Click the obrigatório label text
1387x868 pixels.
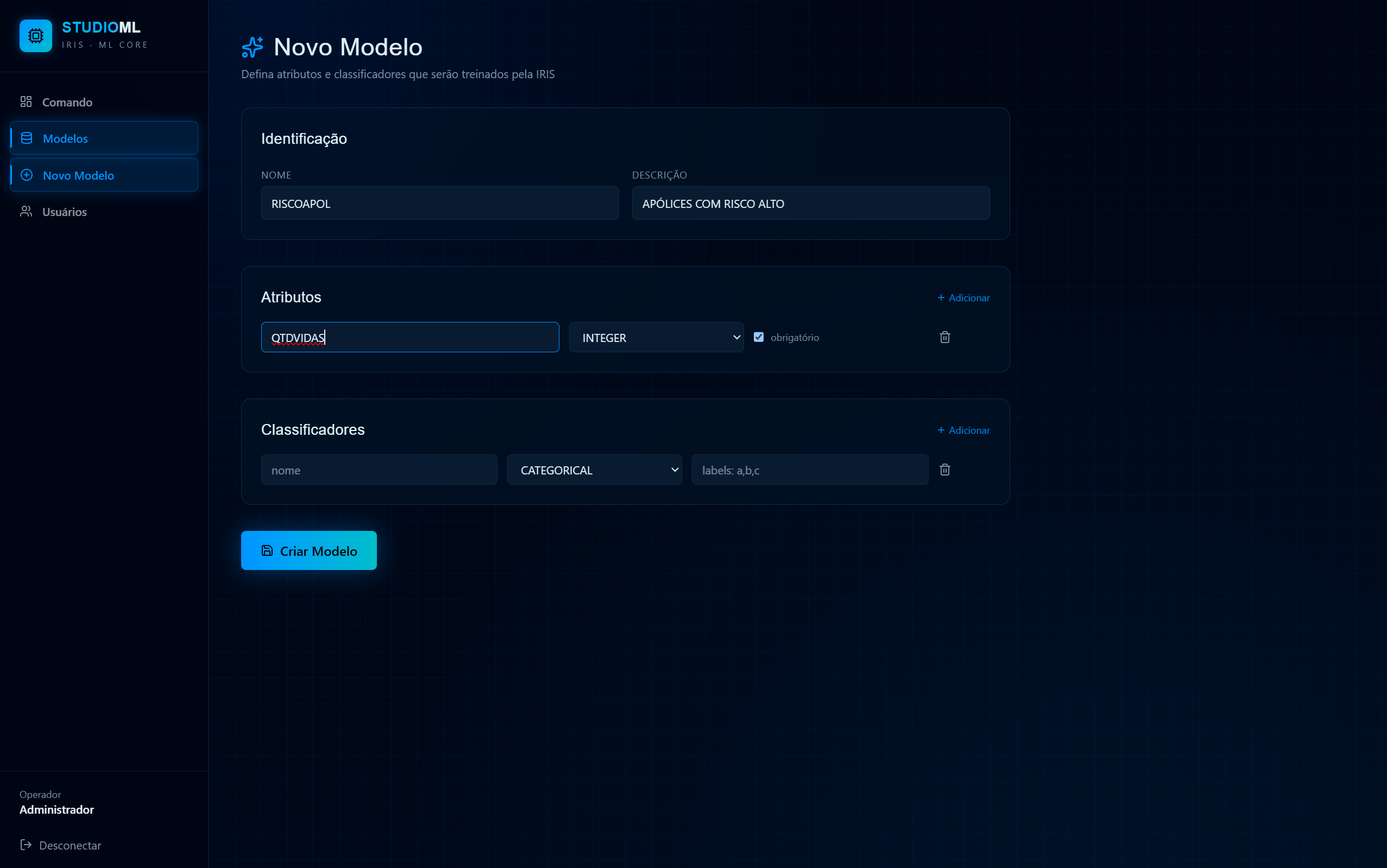point(795,337)
